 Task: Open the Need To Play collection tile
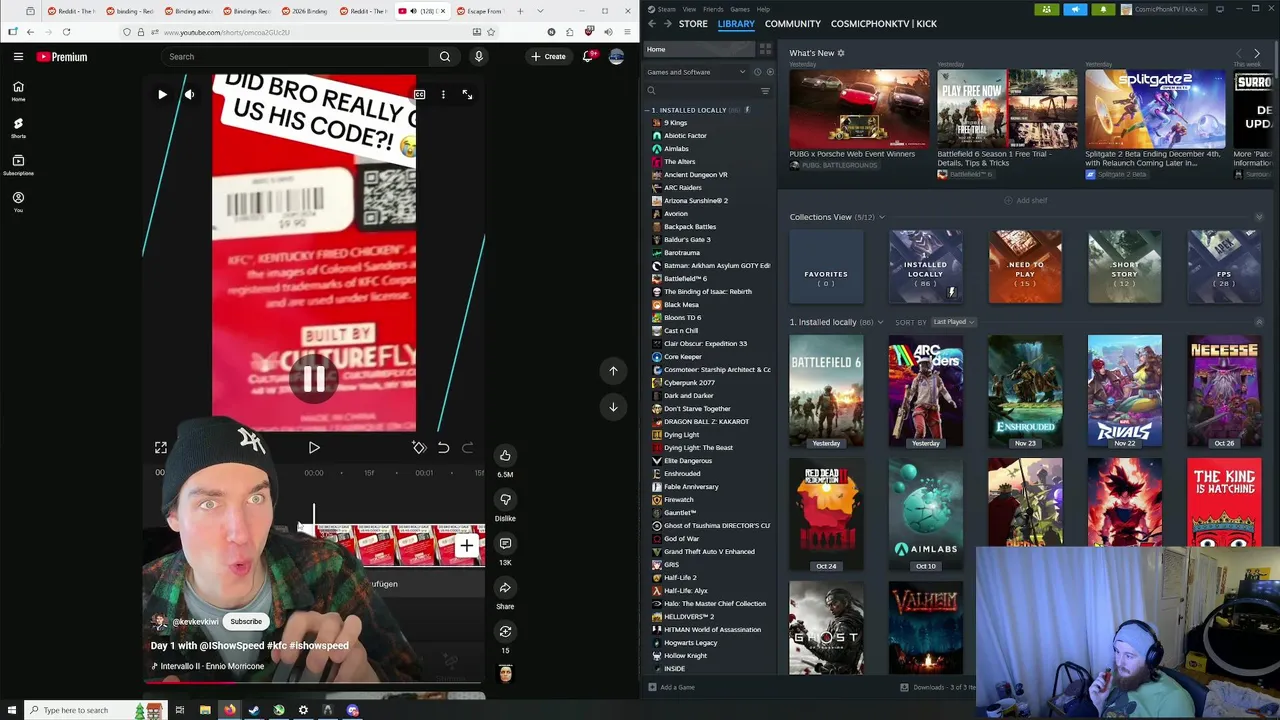(x=1025, y=266)
